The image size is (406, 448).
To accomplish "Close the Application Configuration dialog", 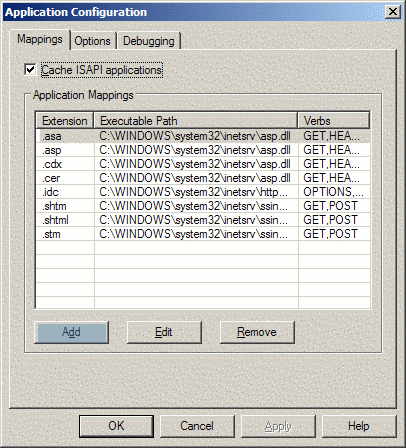I will 393,12.
